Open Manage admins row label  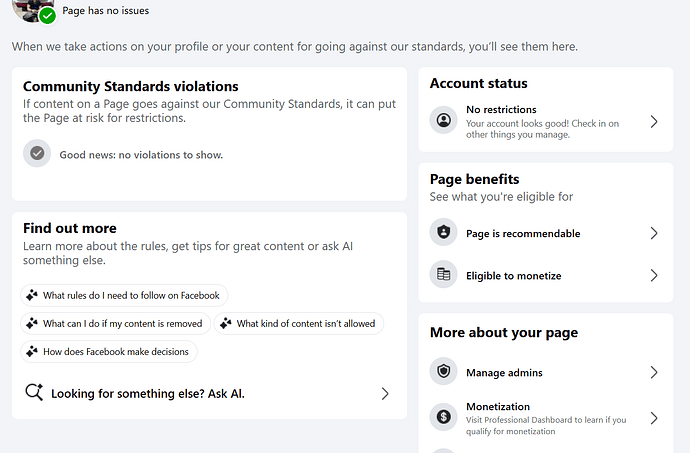coord(504,373)
